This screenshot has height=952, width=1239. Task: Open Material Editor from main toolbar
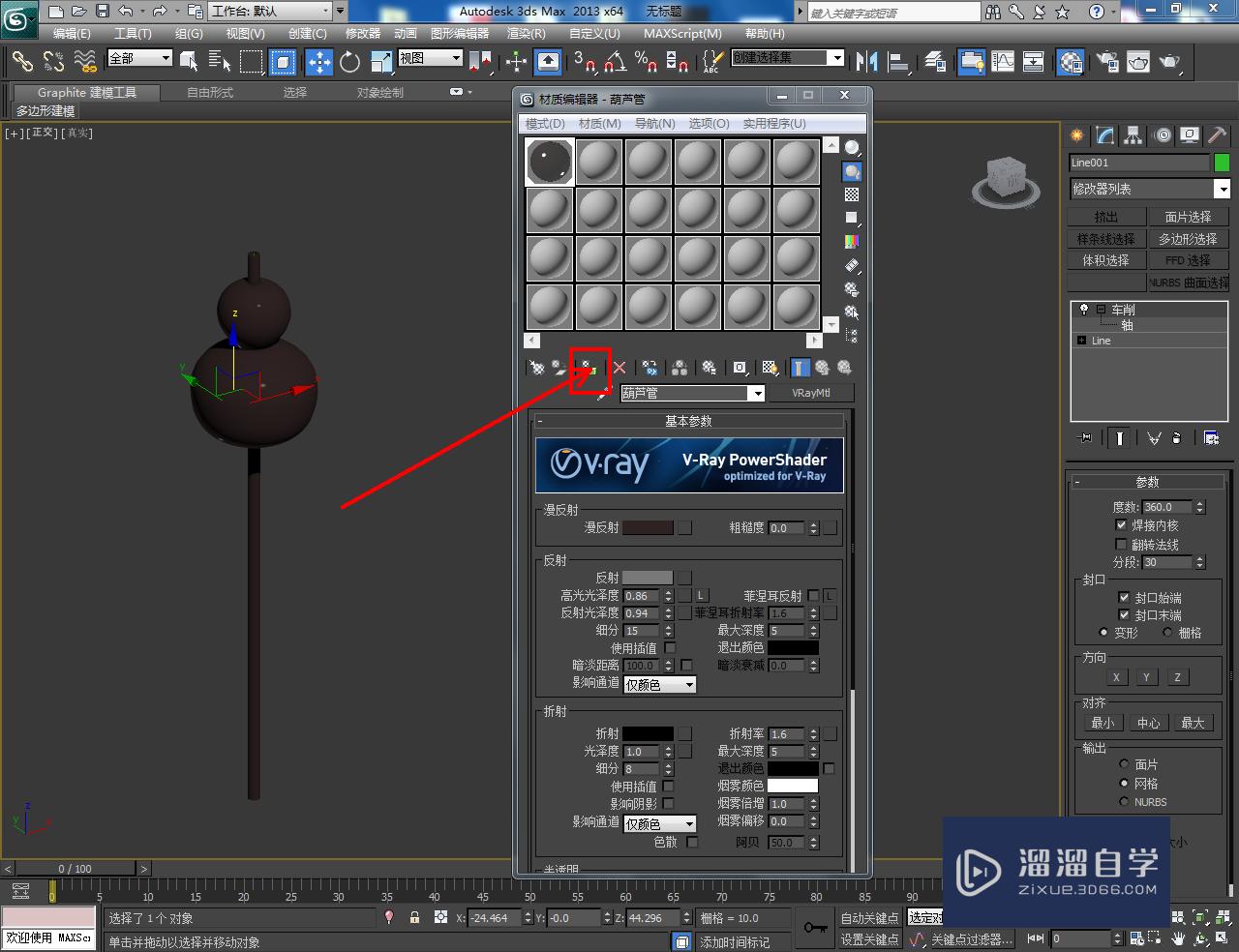pyautogui.click(x=1070, y=62)
